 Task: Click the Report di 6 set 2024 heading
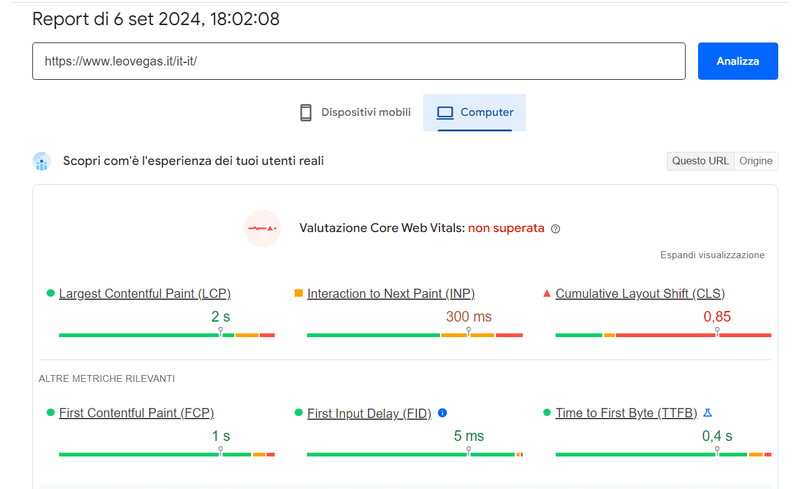(x=156, y=19)
